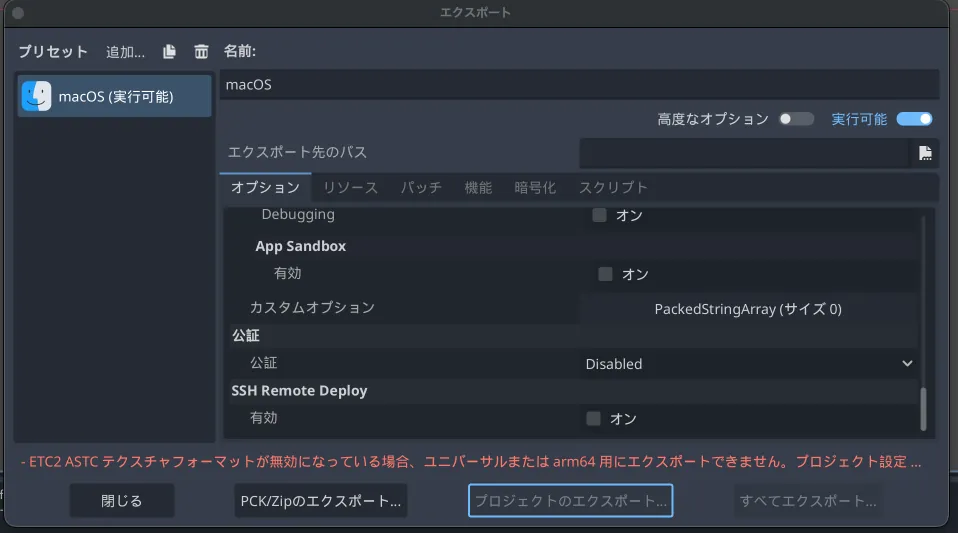This screenshot has height=533, width=958.
Task: Switch to the スクリプト tab
Action: click(x=613, y=188)
